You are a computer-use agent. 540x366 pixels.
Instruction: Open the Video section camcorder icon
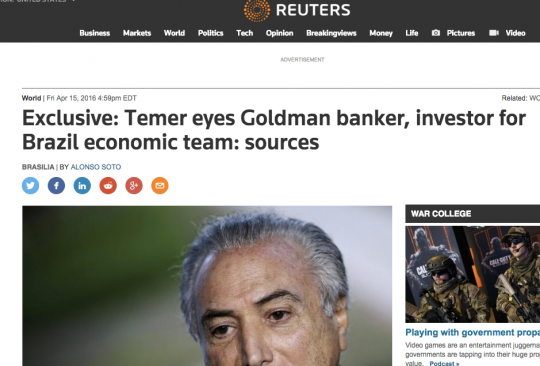click(494, 33)
